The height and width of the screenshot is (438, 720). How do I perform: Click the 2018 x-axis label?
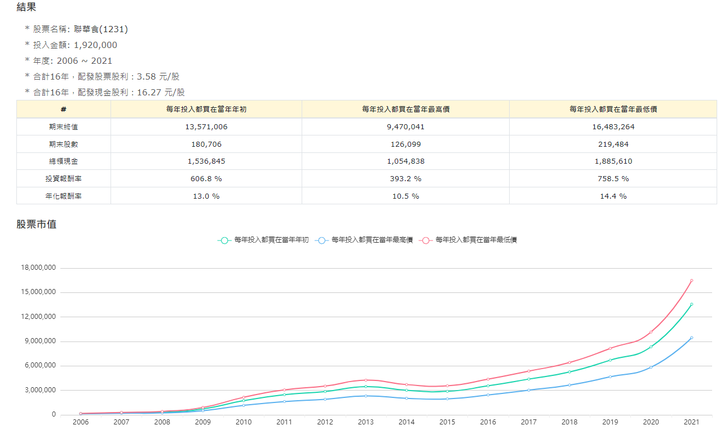pos(569,422)
